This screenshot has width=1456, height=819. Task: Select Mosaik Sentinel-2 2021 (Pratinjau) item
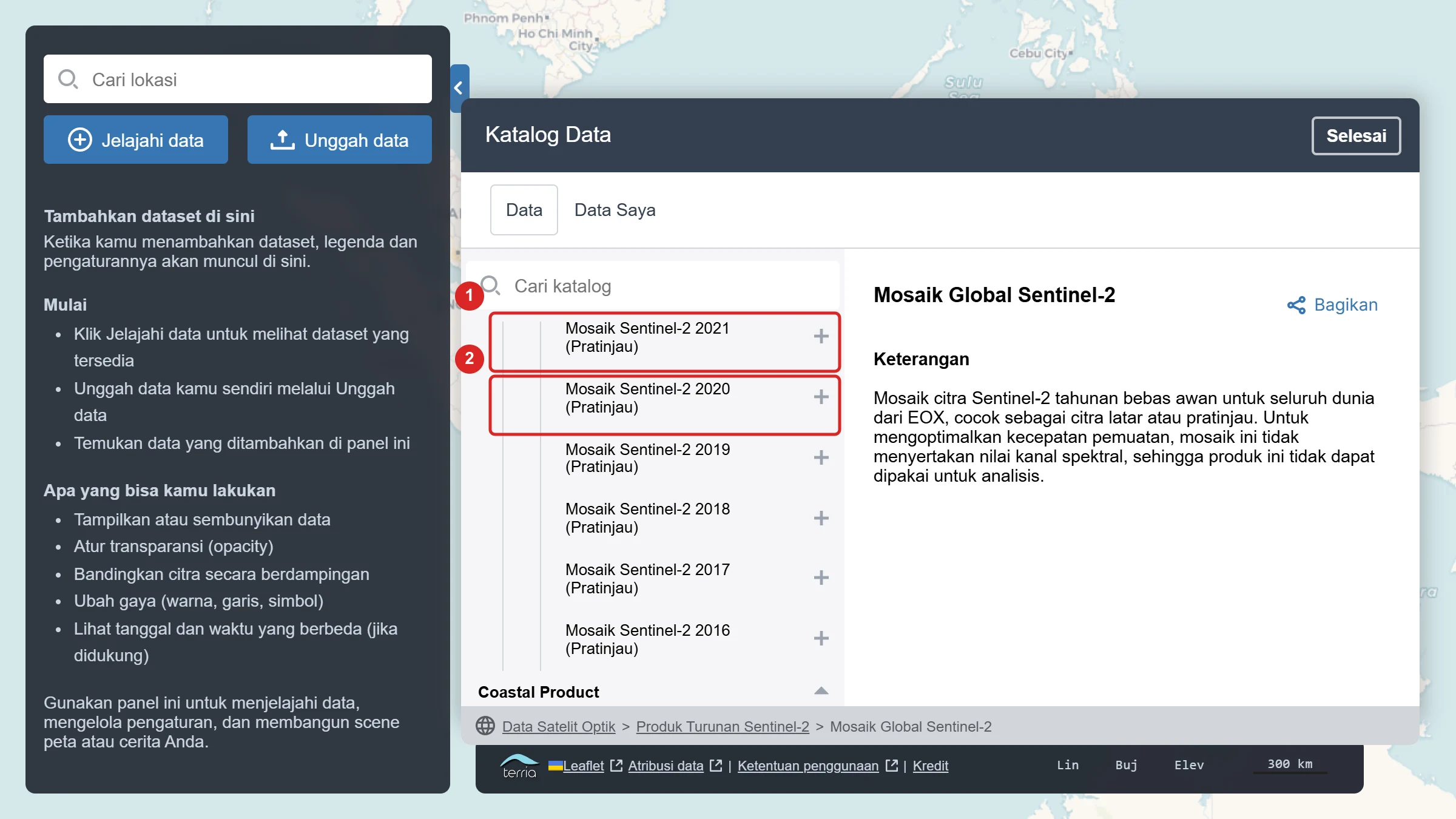(x=647, y=337)
